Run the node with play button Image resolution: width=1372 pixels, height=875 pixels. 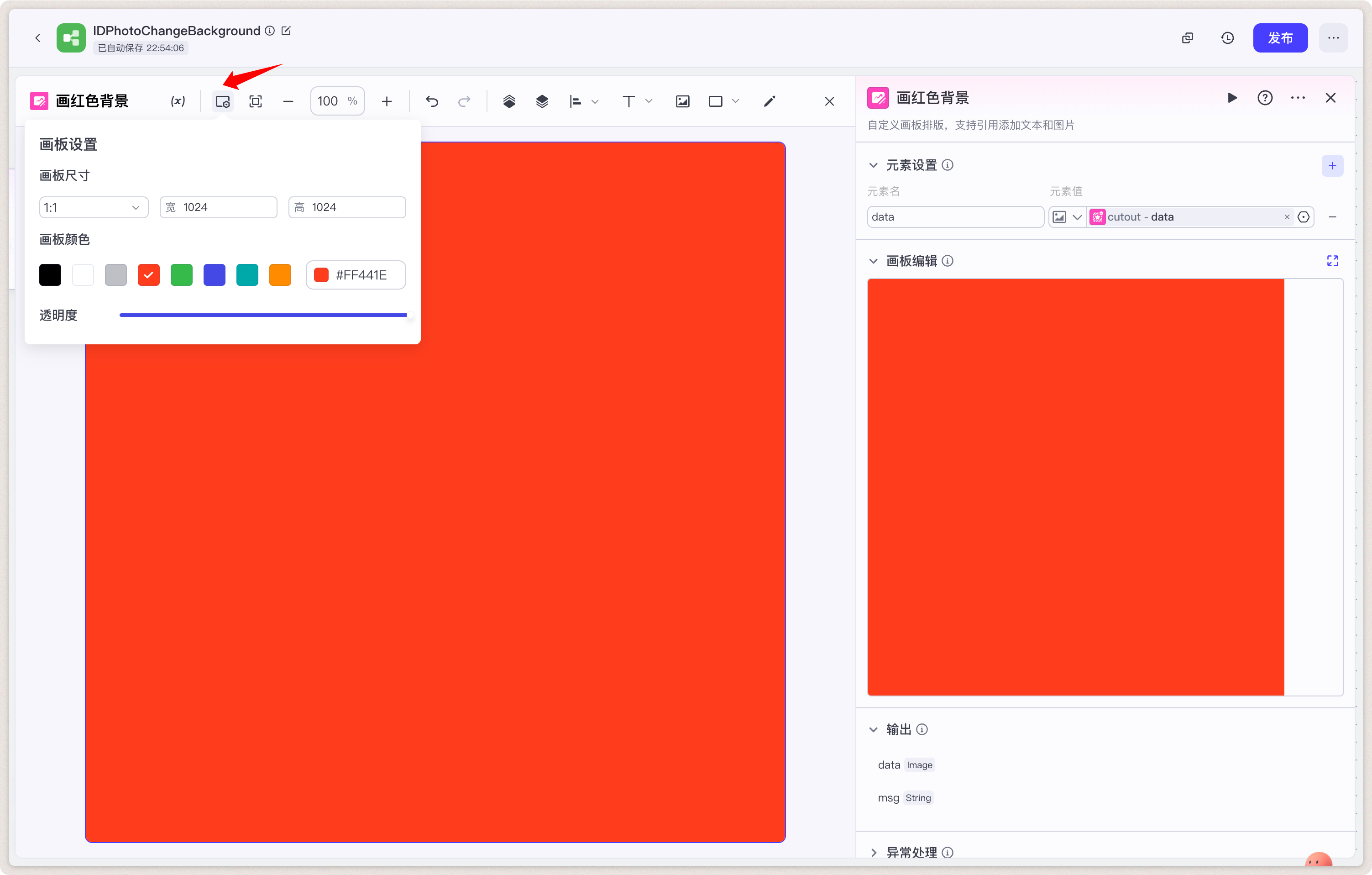[1232, 98]
